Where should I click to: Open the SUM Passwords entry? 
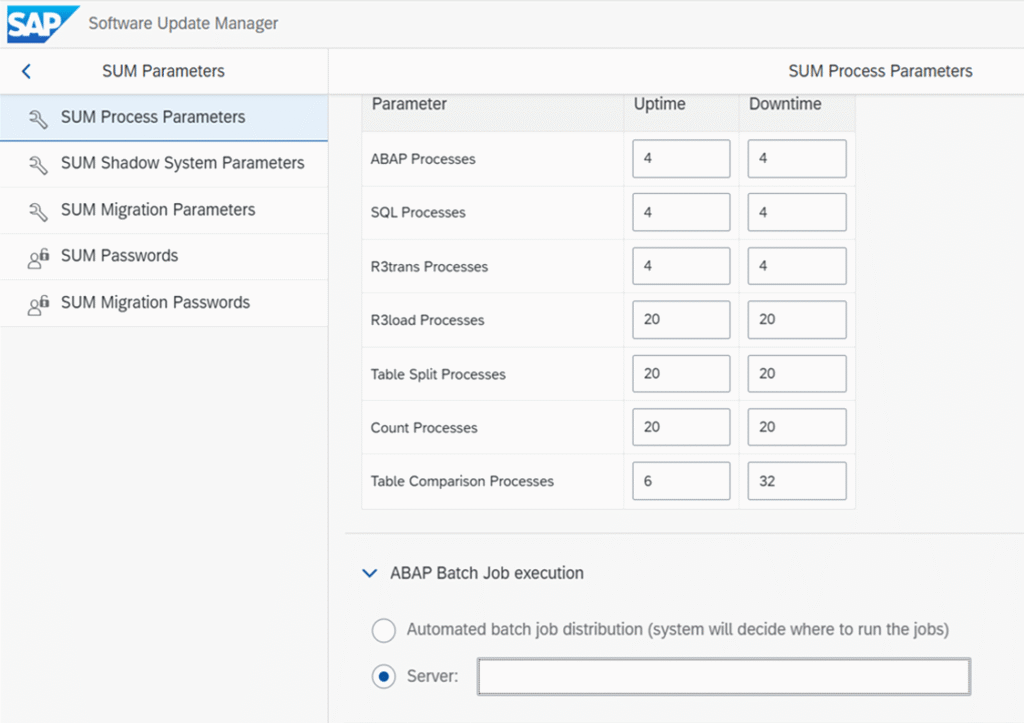pos(119,256)
